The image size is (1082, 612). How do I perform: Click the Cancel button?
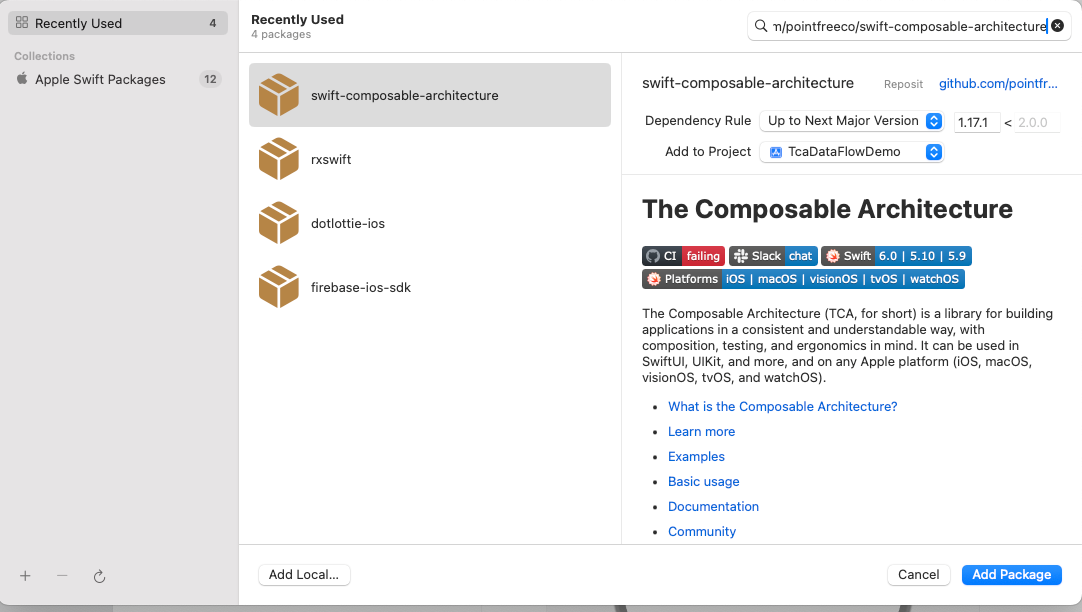[918, 574]
